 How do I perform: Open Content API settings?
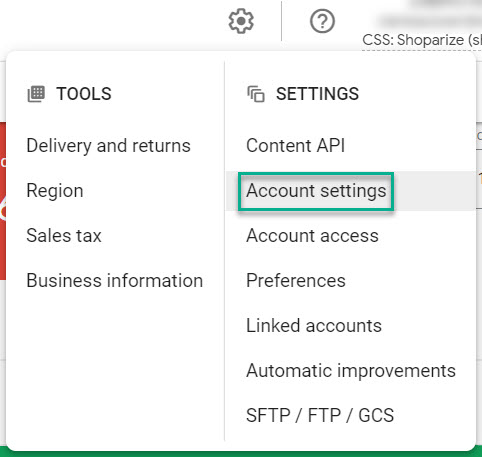click(x=296, y=146)
